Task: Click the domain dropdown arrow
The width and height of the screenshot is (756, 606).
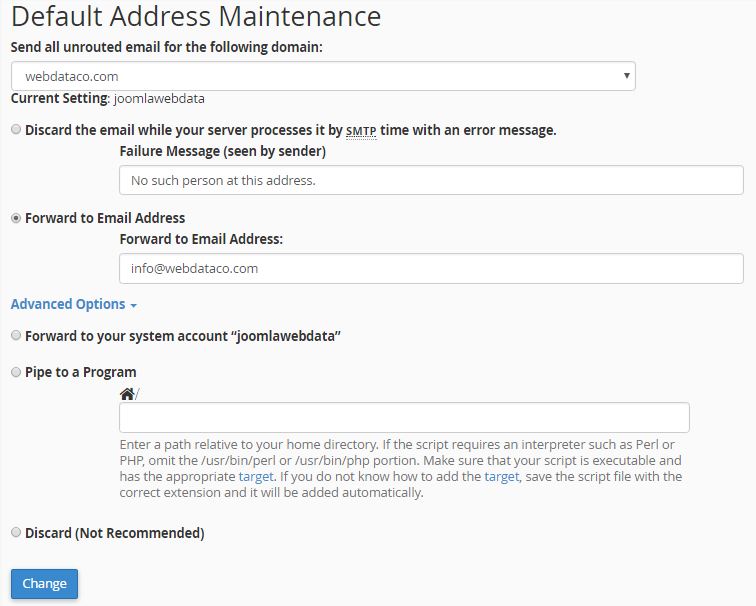Action: [626, 76]
